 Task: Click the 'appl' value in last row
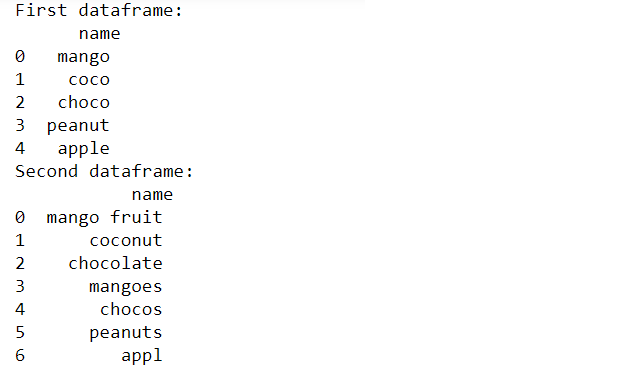(142, 356)
